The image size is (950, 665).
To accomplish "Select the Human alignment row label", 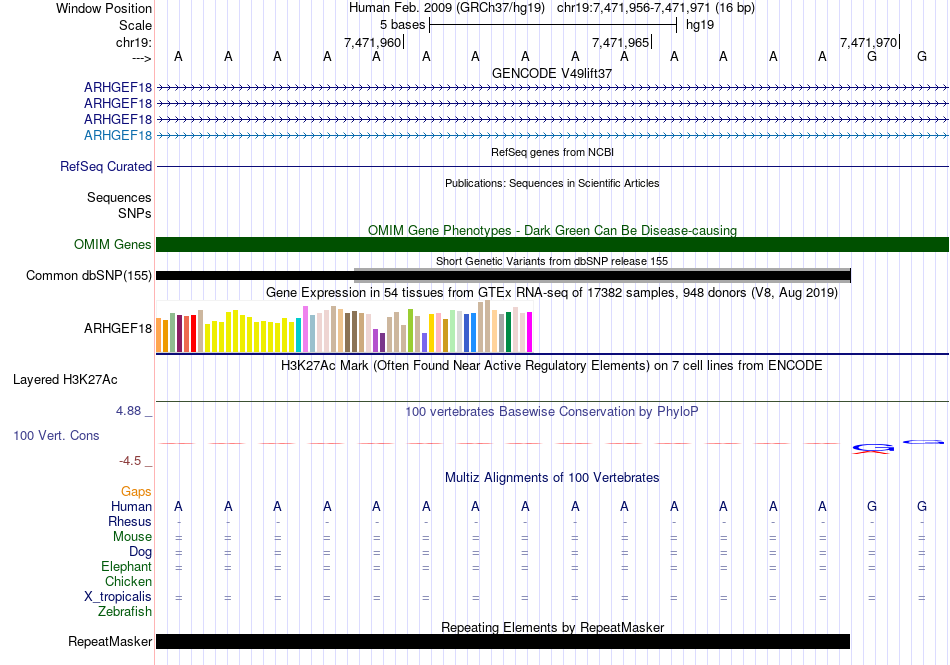I will click(x=131, y=506).
